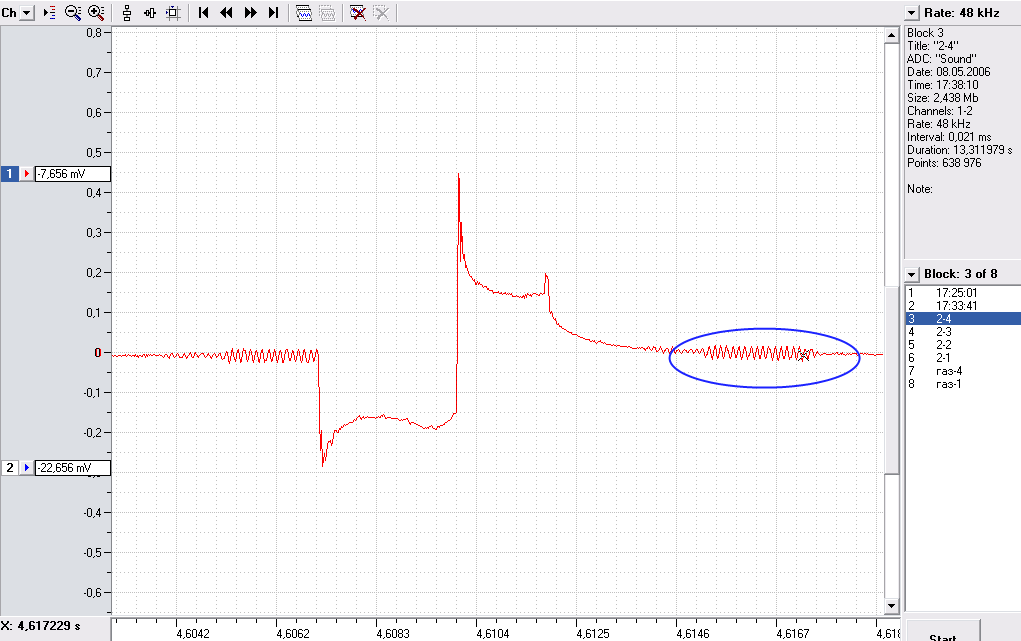Expand the Block: 3 of 8 dropdown
The height and width of the screenshot is (641, 1021).
click(x=912, y=275)
